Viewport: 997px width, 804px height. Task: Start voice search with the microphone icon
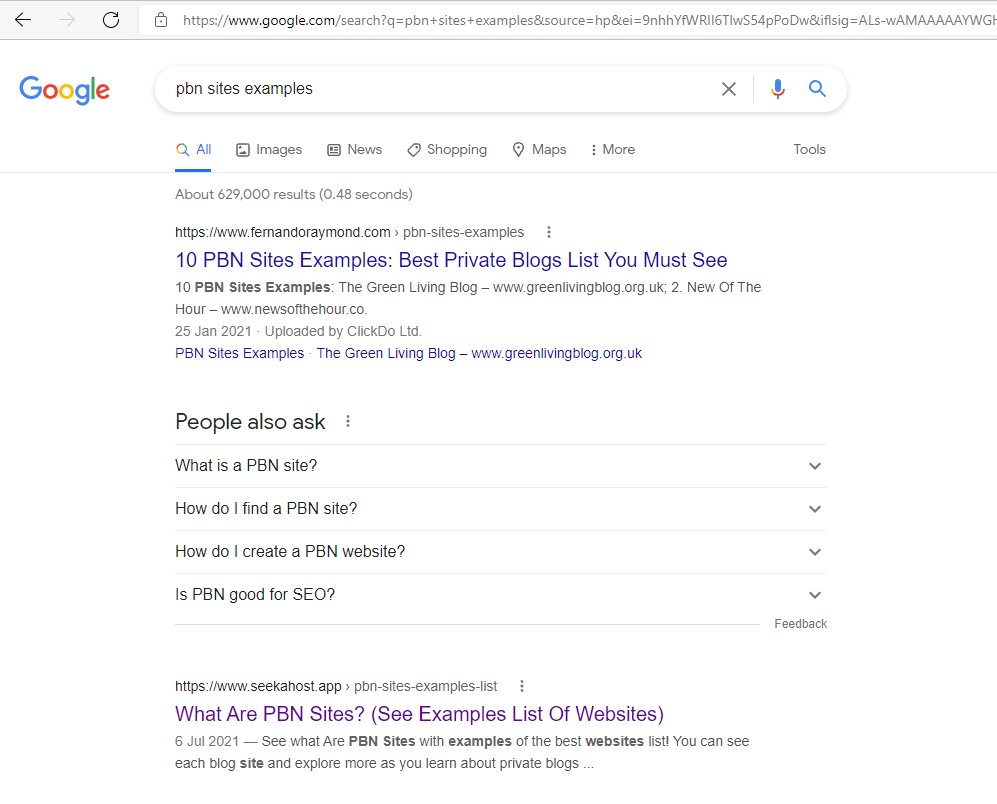[x=778, y=89]
